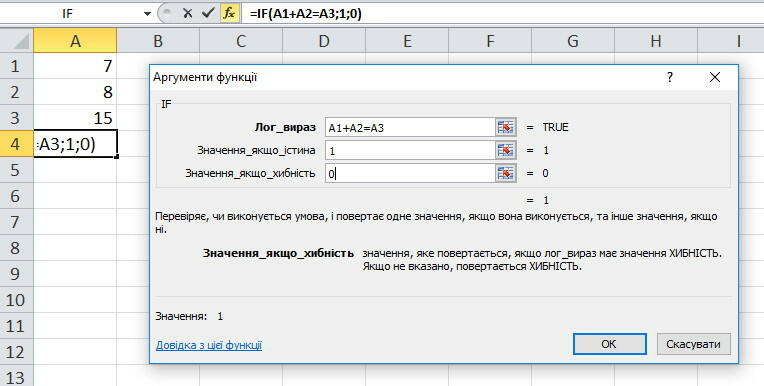Image resolution: width=764 pixels, height=386 pixels.
Task: Select column E header
Action: click(x=407, y=41)
